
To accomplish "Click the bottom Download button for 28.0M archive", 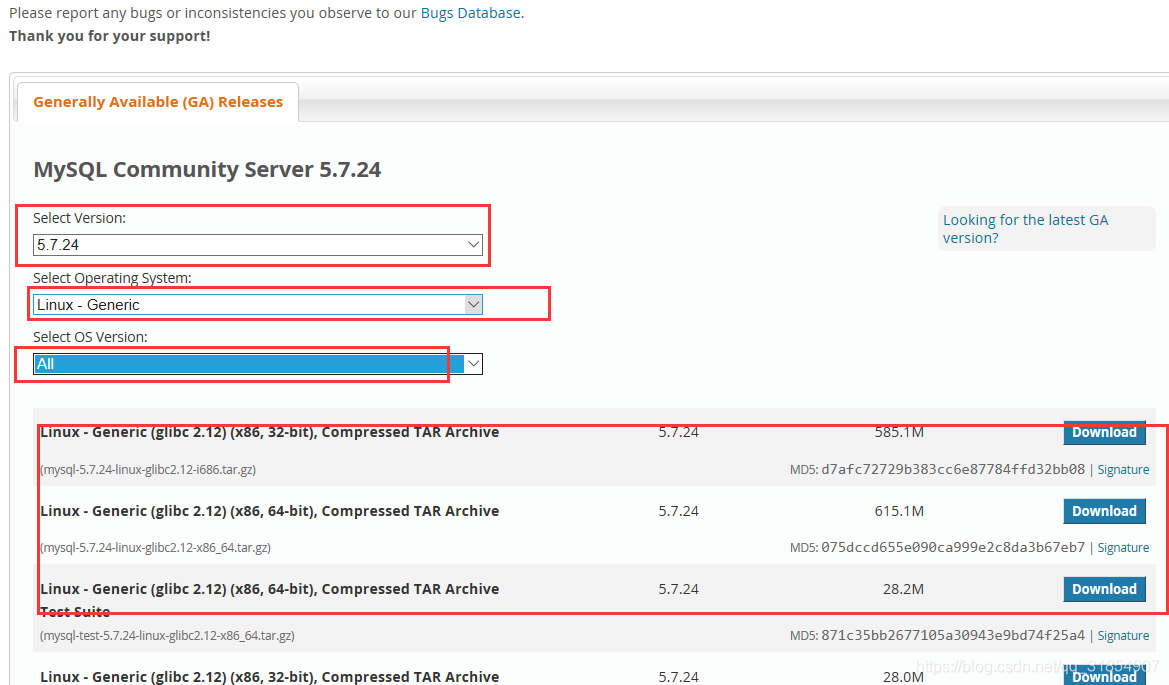I will point(1103,676).
